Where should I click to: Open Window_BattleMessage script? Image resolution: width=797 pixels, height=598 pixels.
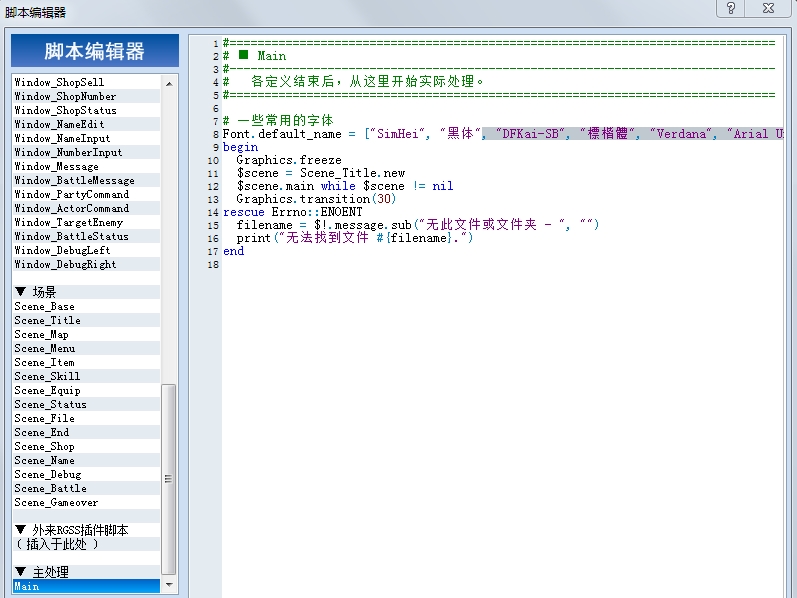click(86, 180)
